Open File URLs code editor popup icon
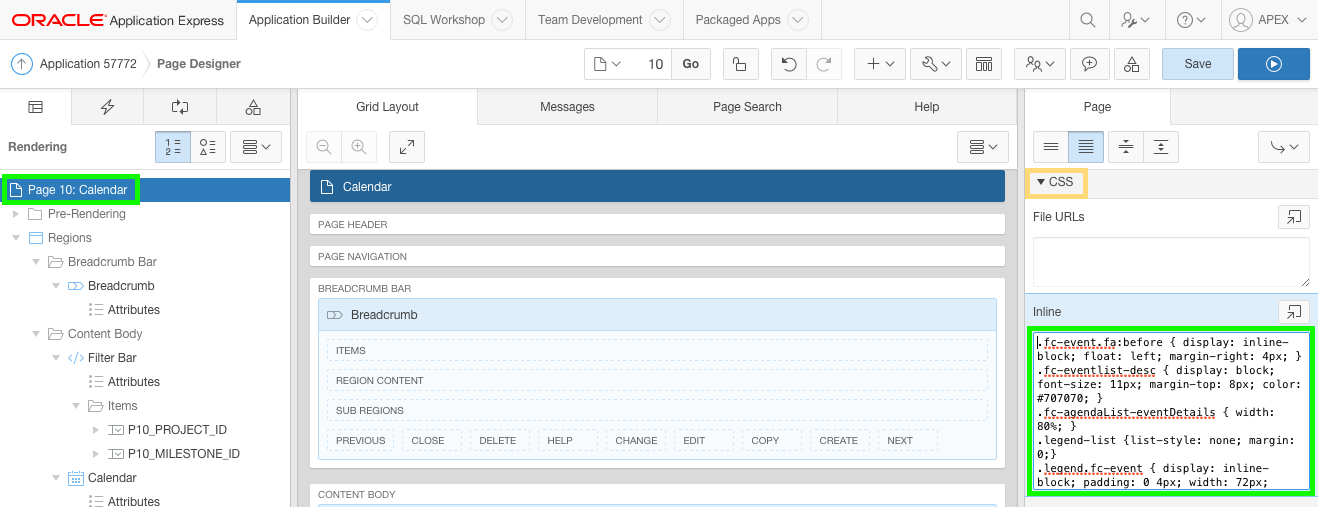1318x507 pixels. tap(1294, 217)
